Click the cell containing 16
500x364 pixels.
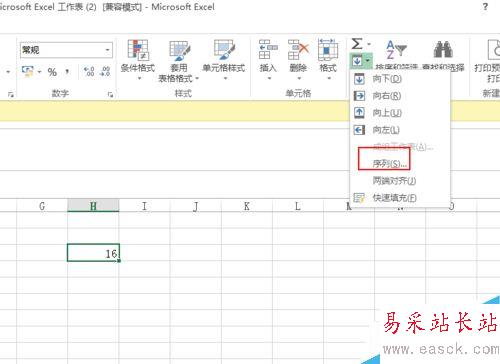click(93, 253)
